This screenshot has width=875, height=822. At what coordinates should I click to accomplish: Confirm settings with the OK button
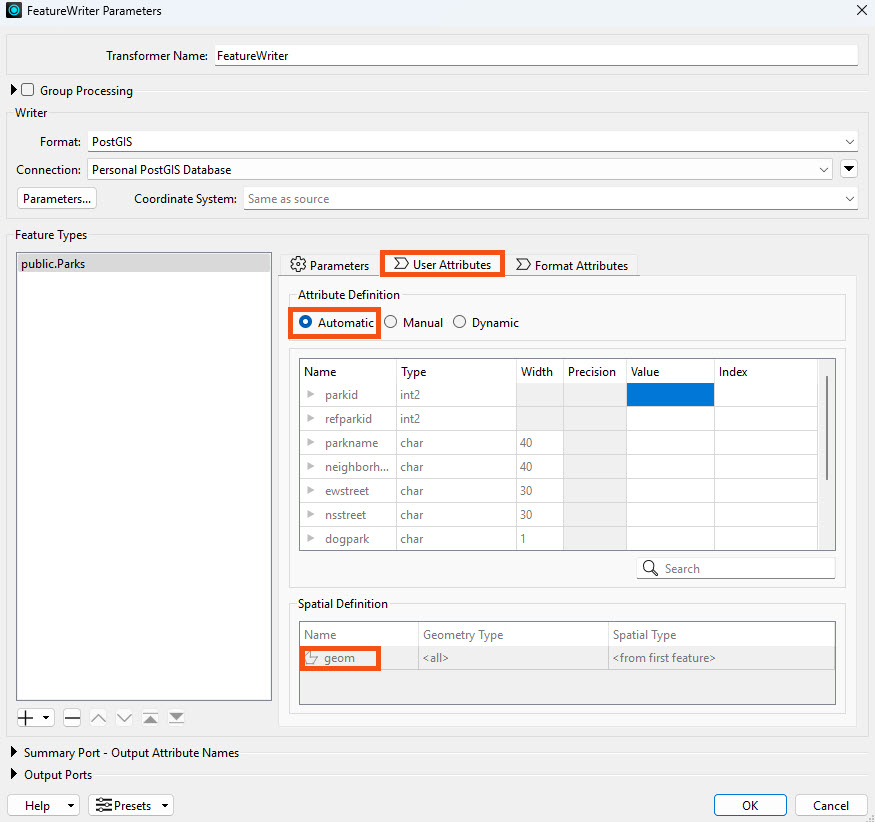point(750,805)
